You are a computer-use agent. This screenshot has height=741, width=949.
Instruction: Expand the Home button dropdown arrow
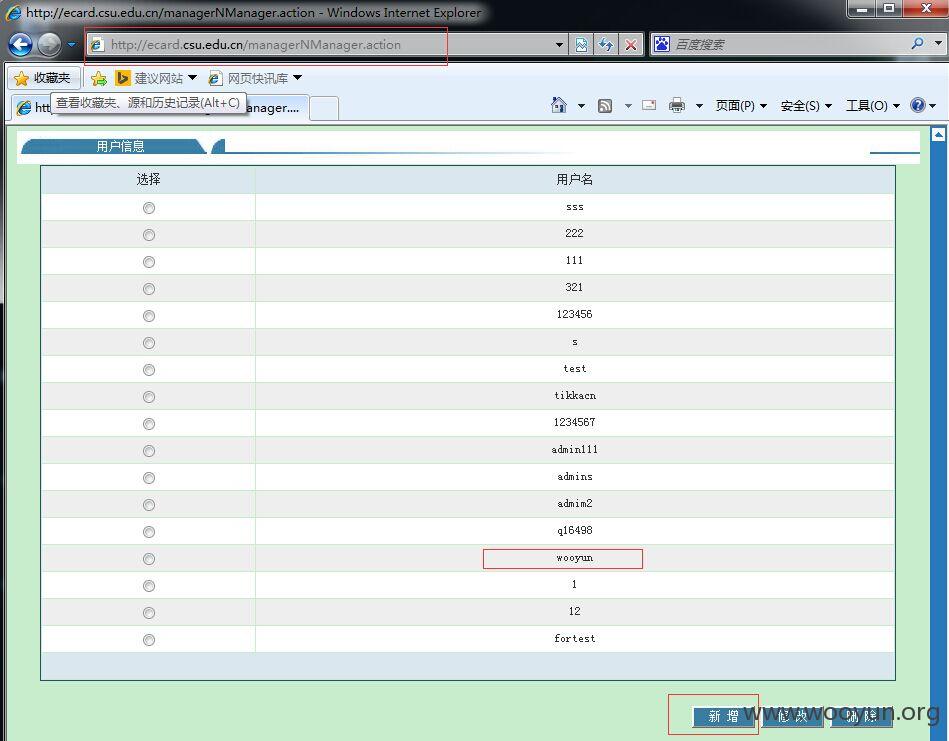[581, 106]
